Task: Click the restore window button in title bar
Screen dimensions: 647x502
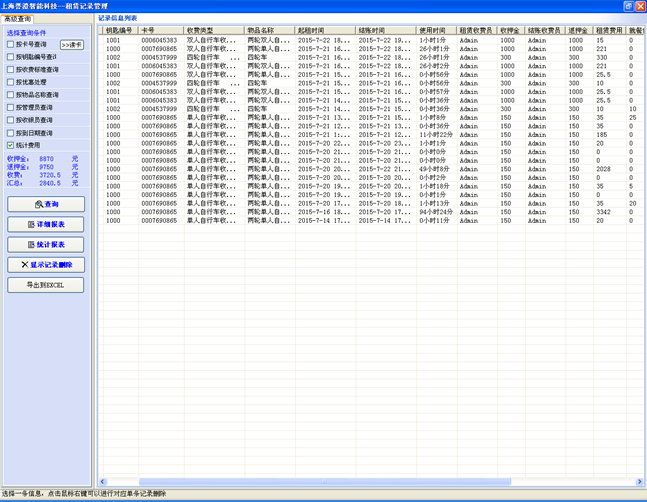Action: (x=628, y=6)
